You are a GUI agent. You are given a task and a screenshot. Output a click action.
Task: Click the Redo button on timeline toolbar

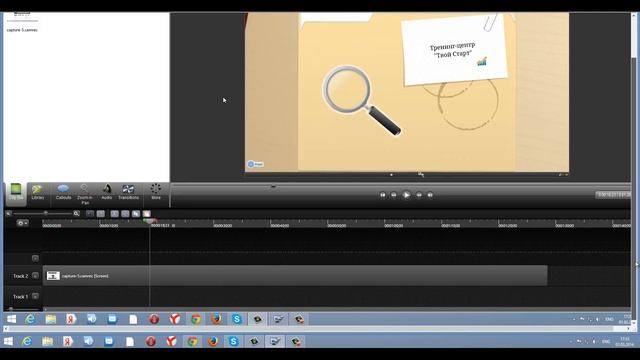101,213
